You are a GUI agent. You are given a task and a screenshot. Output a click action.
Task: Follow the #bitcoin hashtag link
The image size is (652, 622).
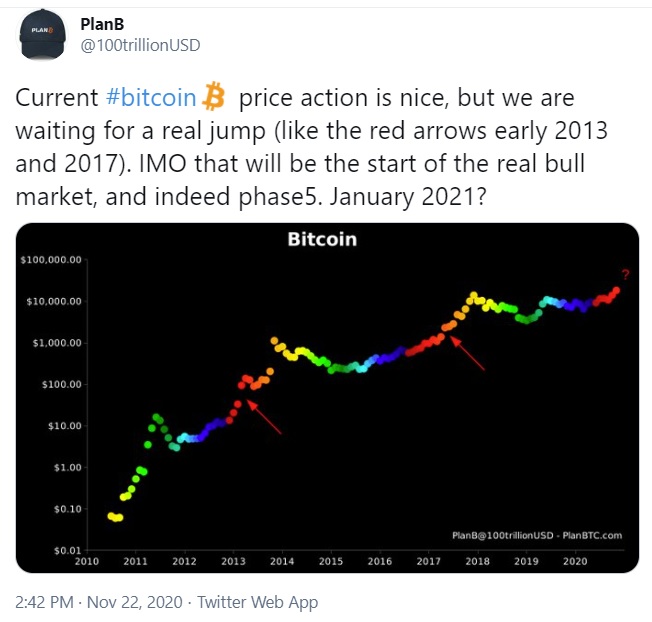pyautogui.click(x=150, y=98)
